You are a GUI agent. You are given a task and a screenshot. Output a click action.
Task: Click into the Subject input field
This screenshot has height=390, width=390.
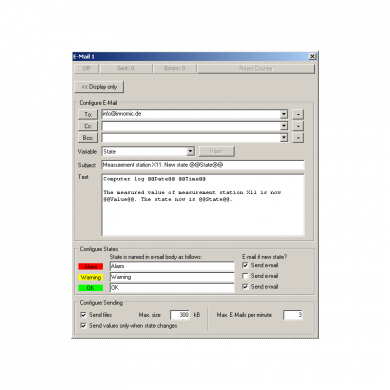(203, 165)
